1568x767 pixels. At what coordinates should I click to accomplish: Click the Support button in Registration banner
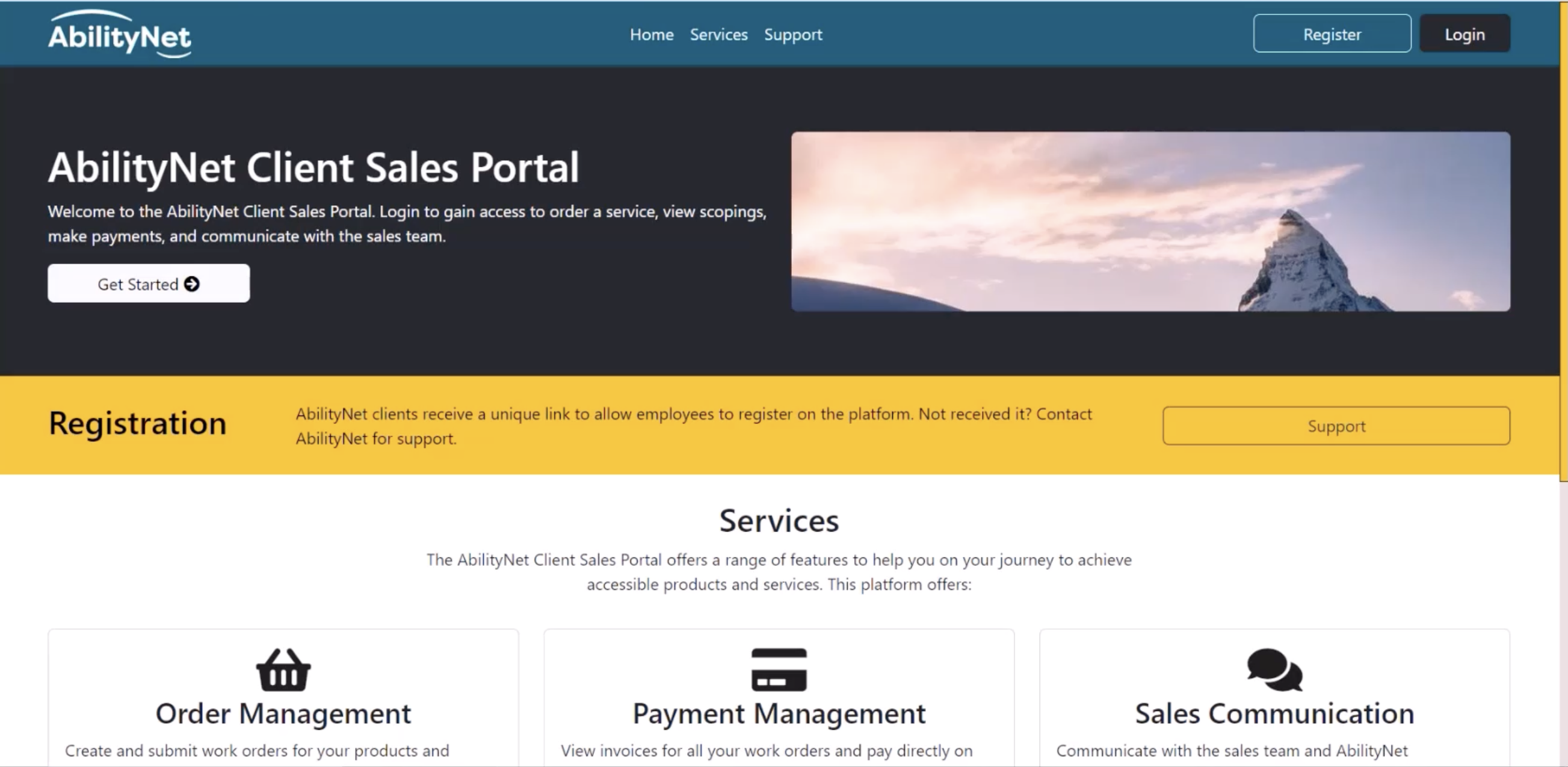click(1336, 426)
